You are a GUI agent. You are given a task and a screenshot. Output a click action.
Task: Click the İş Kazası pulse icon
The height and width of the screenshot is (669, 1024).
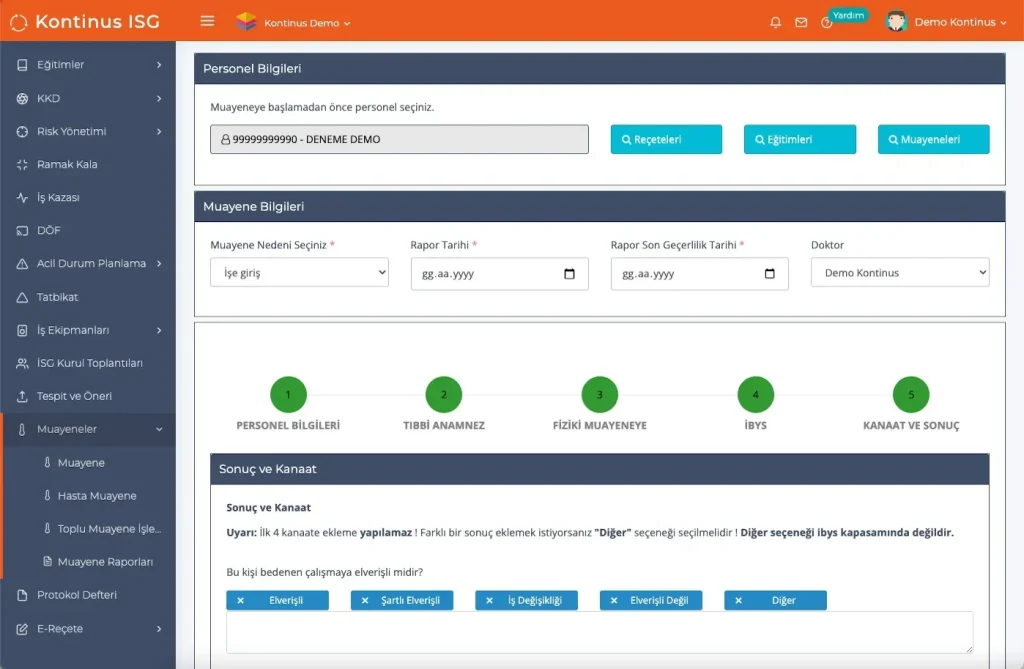(22, 197)
